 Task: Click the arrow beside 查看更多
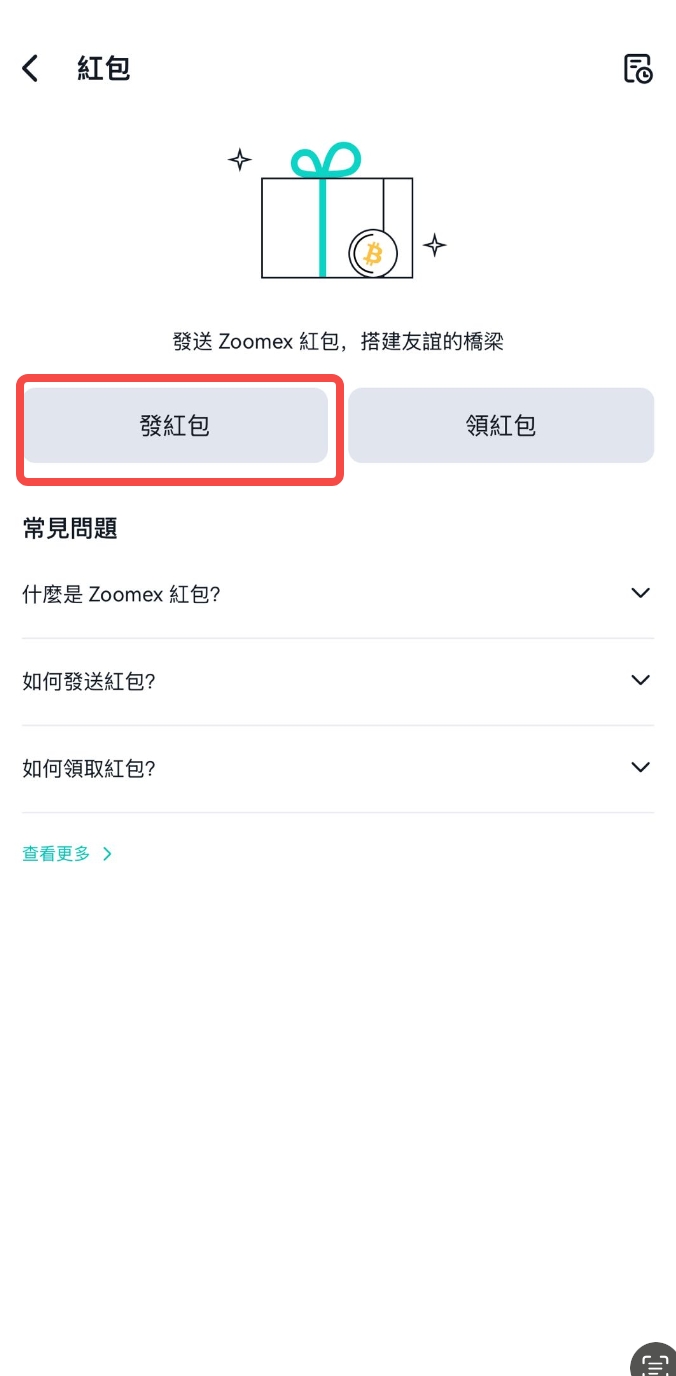tap(108, 854)
